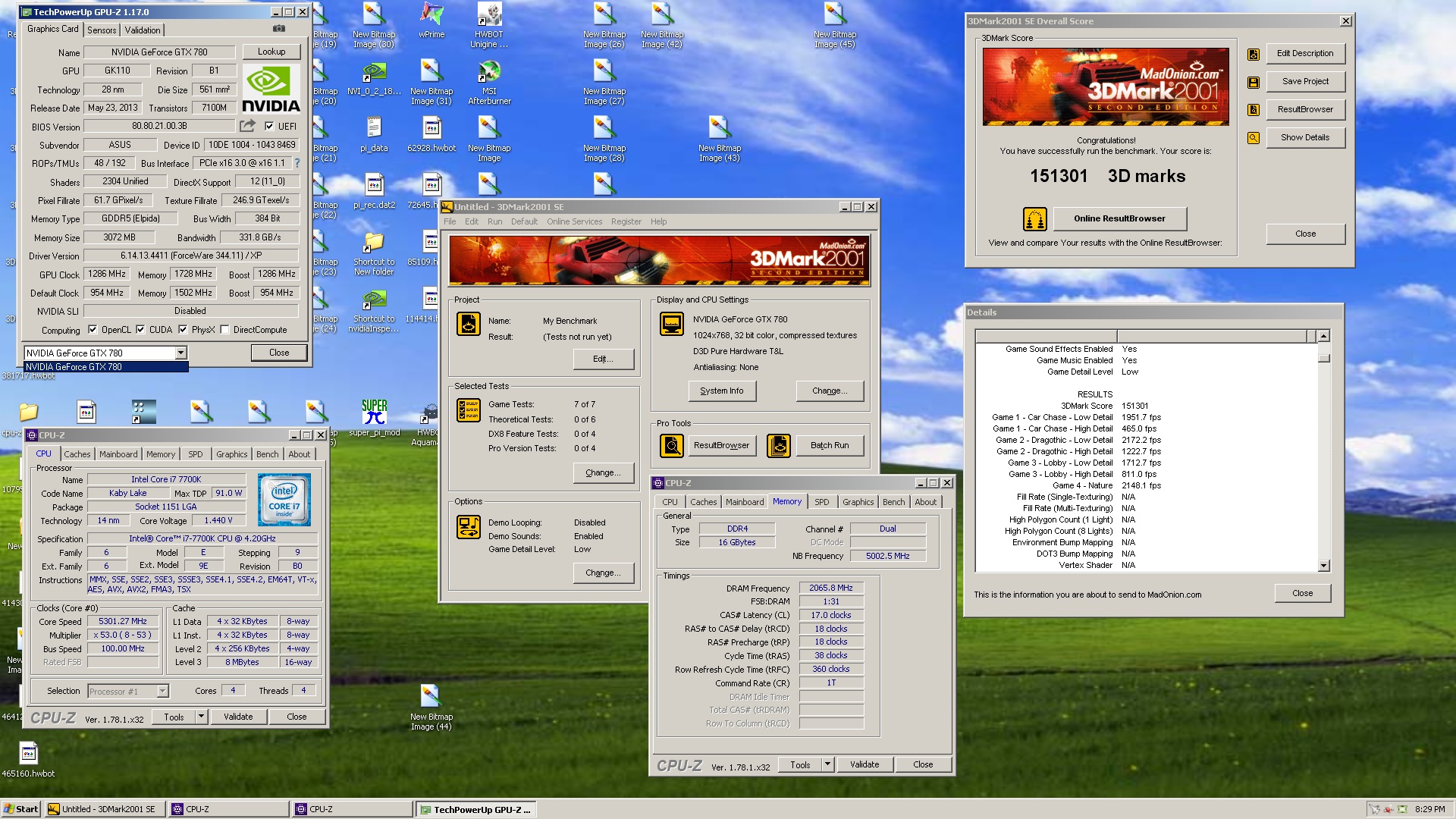Open the MSI Afterburner desktop icon
Screen dimensions: 1456x819
pyautogui.click(x=489, y=82)
